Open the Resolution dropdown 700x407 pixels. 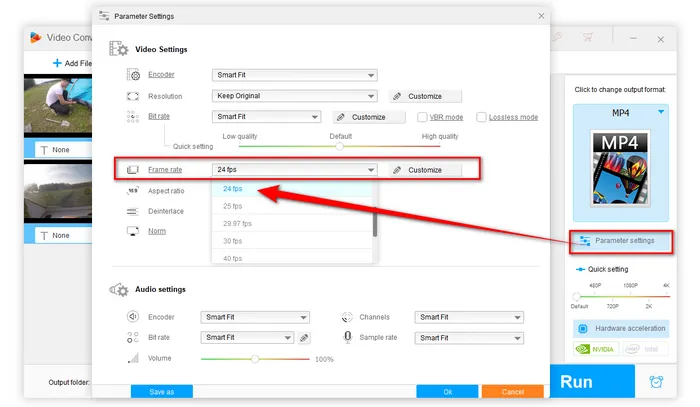coord(294,96)
